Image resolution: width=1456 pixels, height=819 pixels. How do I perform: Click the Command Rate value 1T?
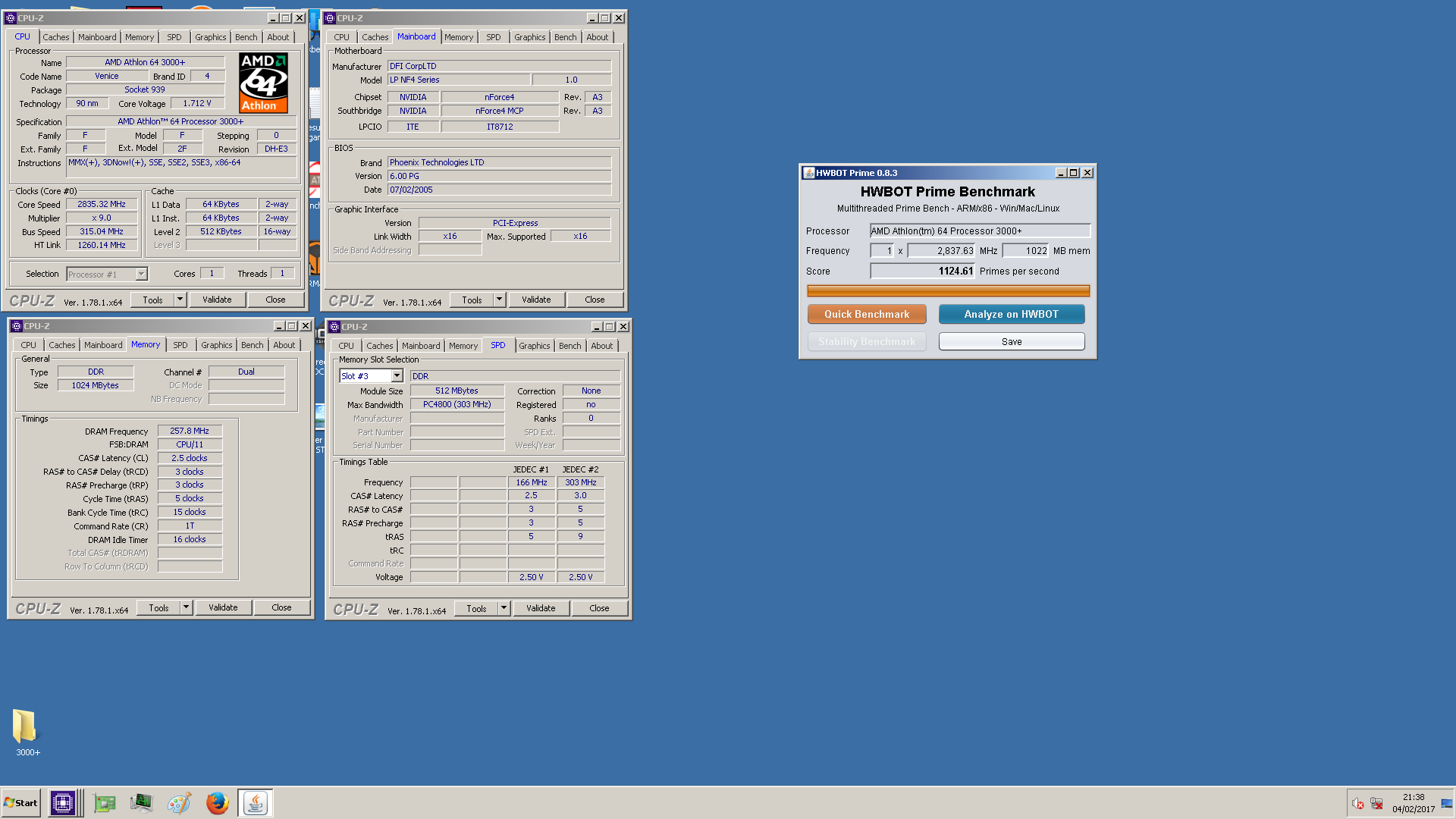190,526
